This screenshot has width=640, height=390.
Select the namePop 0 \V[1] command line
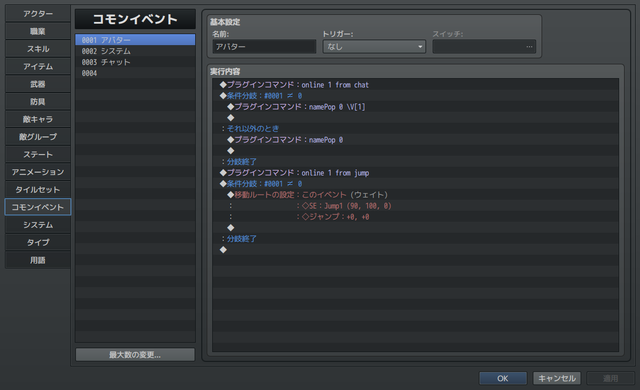pyautogui.click(x=416, y=107)
